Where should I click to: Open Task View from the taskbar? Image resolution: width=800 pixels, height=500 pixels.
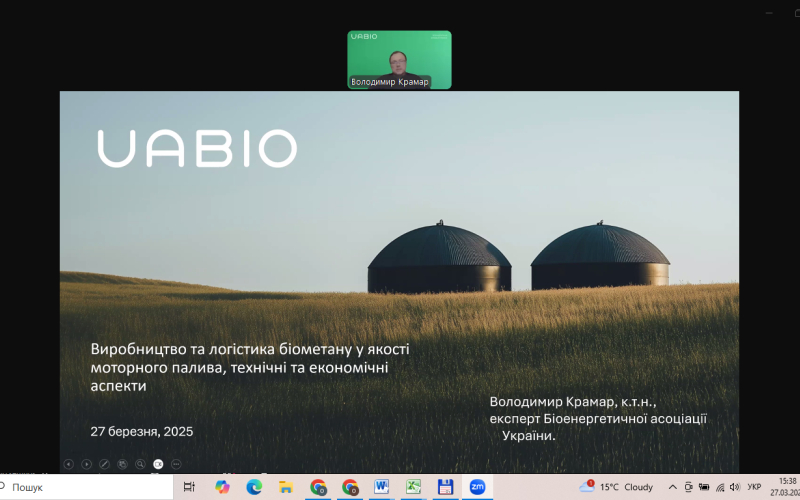pos(189,487)
